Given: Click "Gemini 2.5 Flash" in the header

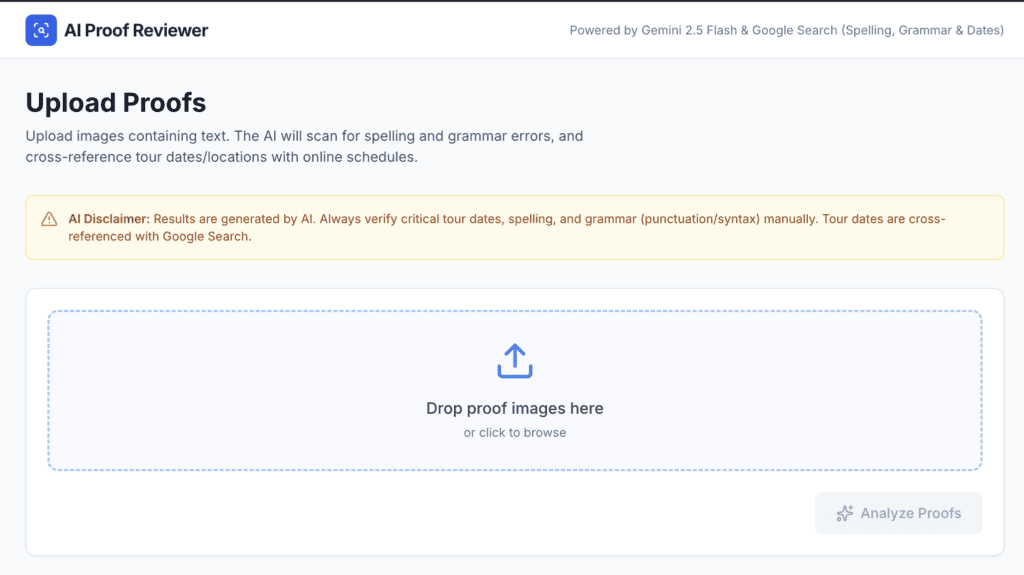Looking at the screenshot, I should click(x=693, y=30).
